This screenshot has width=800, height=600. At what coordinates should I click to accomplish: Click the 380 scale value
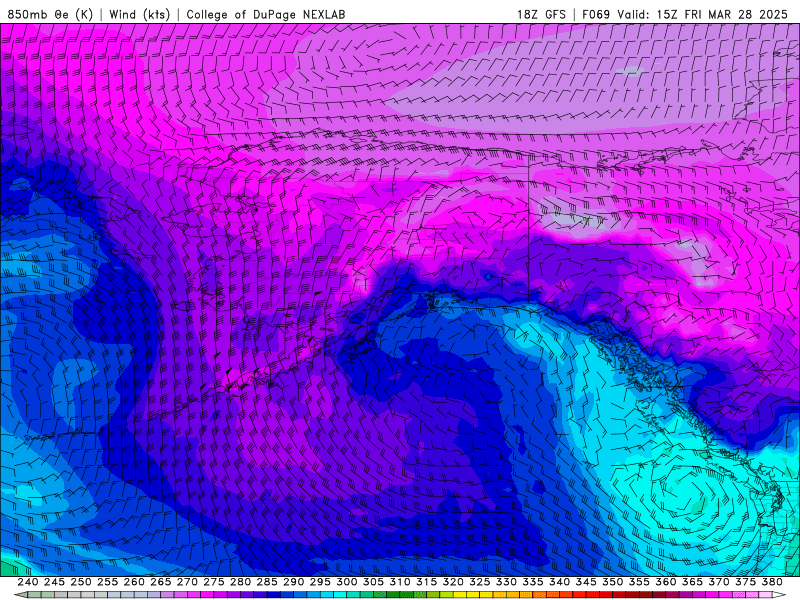click(x=772, y=582)
